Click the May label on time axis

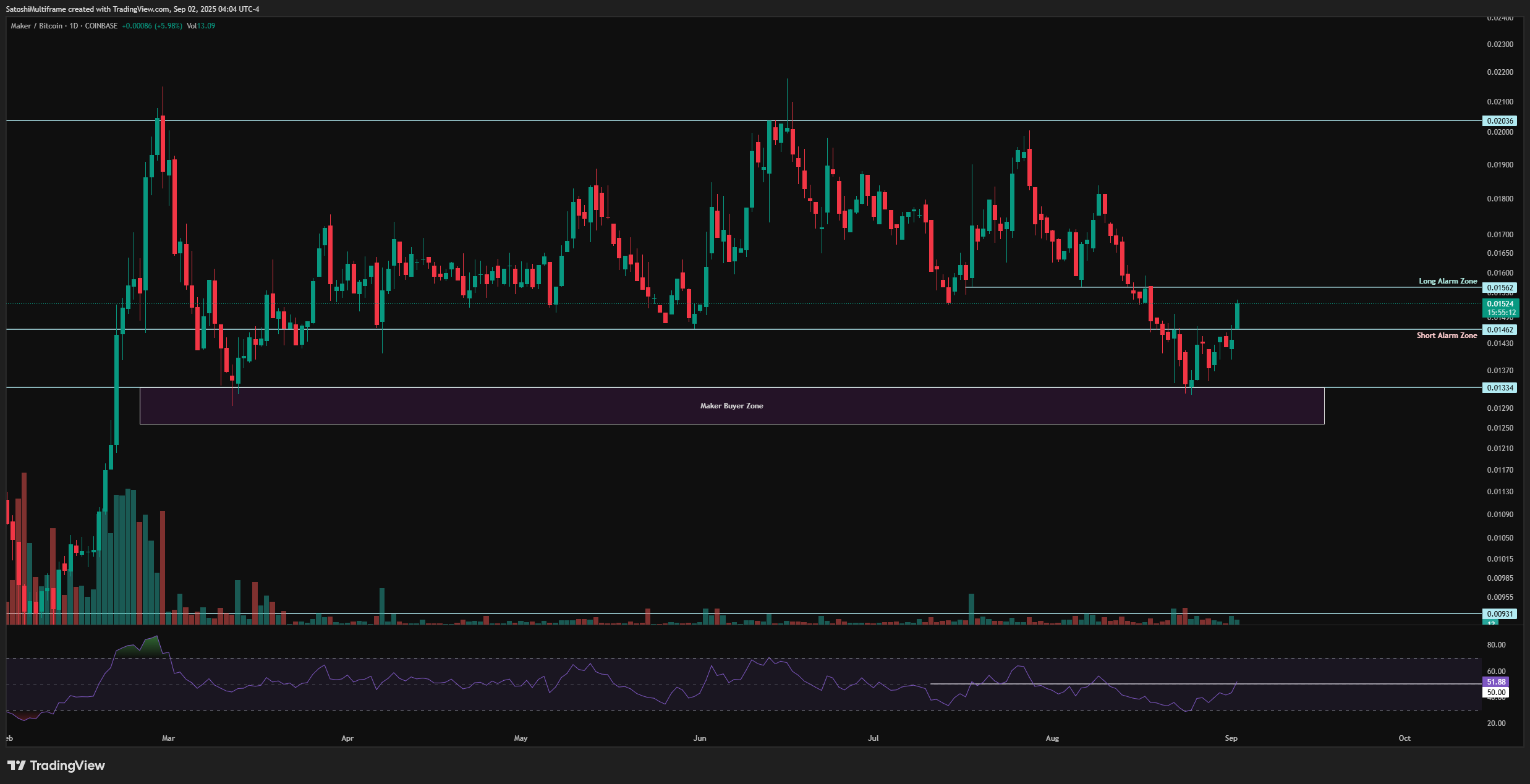521,738
